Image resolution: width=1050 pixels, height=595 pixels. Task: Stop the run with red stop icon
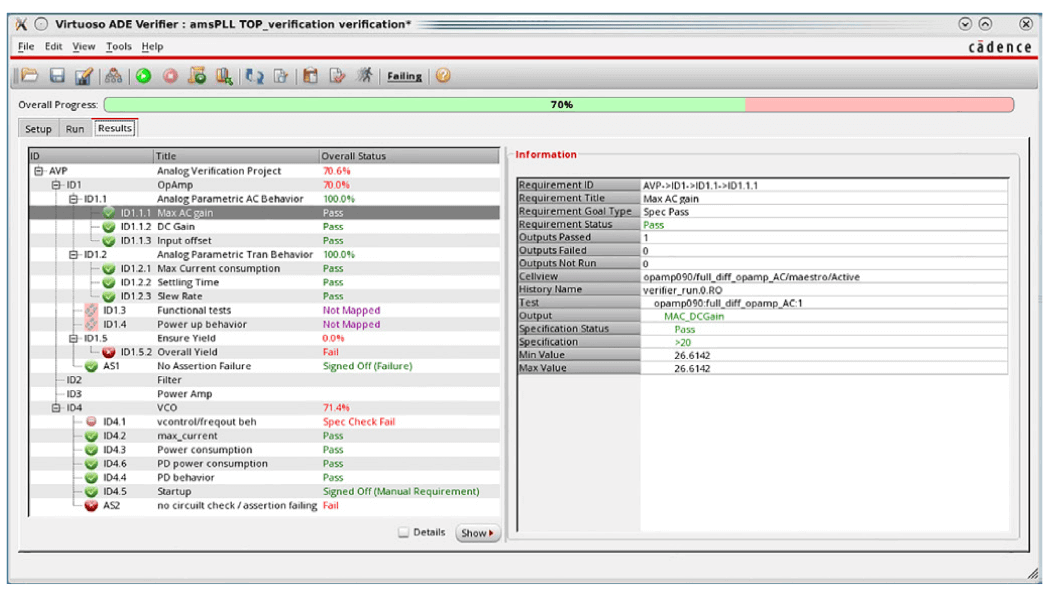(171, 76)
